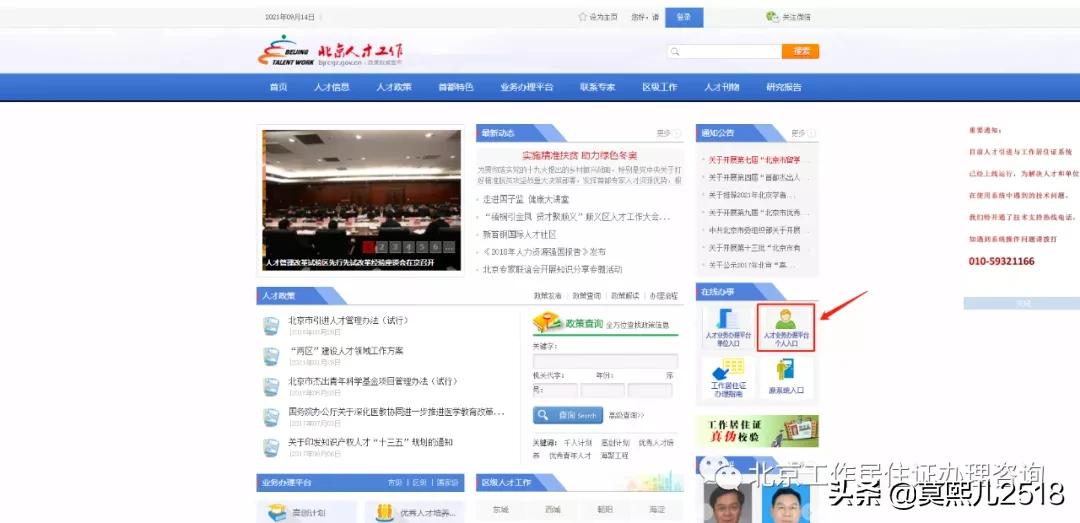Click the 关注微信 link

tap(796, 17)
